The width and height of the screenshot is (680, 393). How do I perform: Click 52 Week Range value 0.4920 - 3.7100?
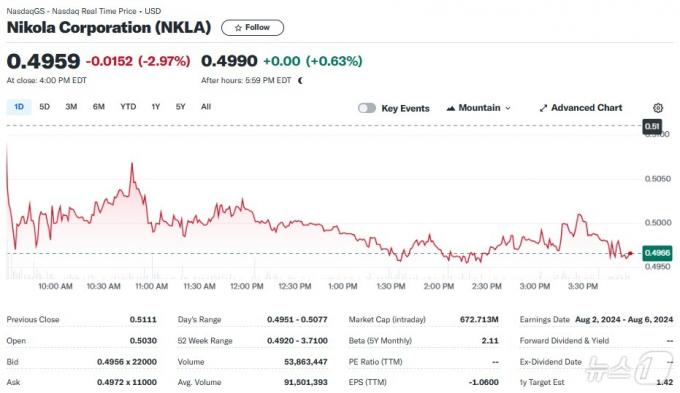pos(297,341)
